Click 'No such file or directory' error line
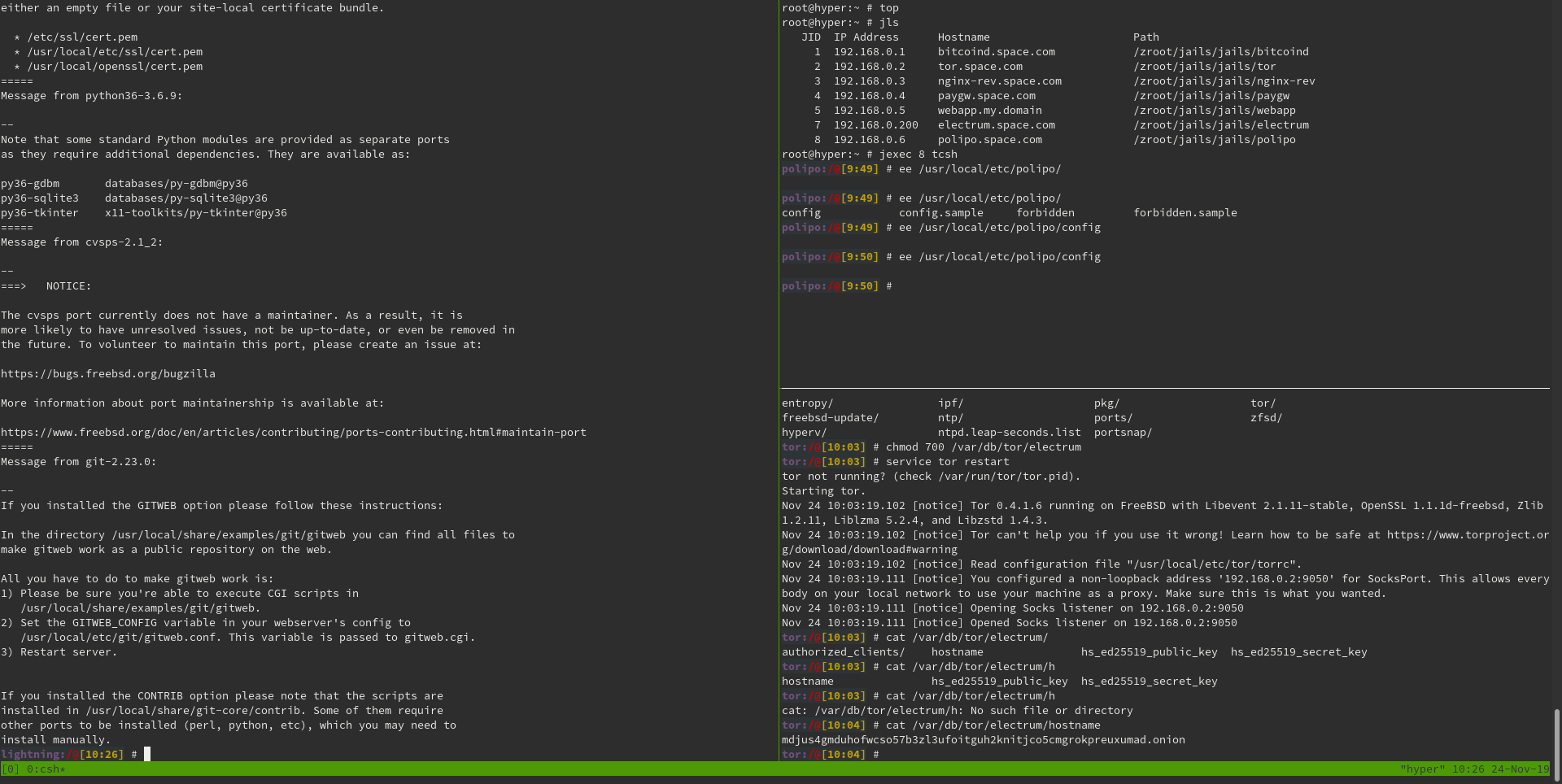 click(958, 711)
